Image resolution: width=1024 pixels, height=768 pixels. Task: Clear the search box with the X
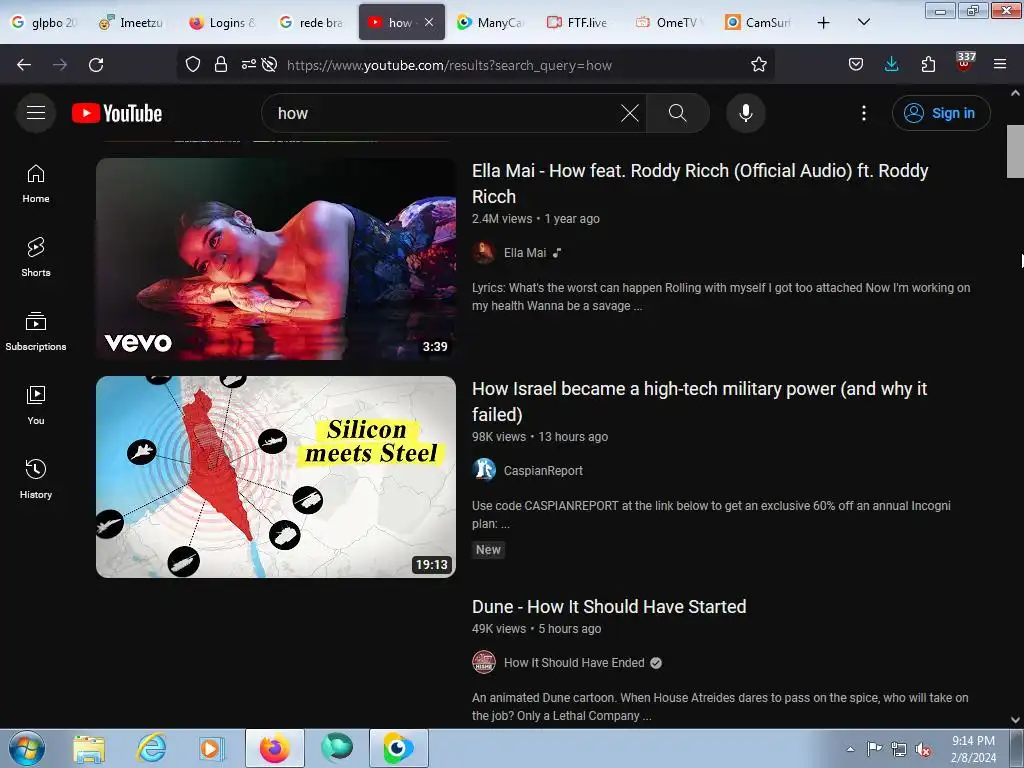(630, 113)
